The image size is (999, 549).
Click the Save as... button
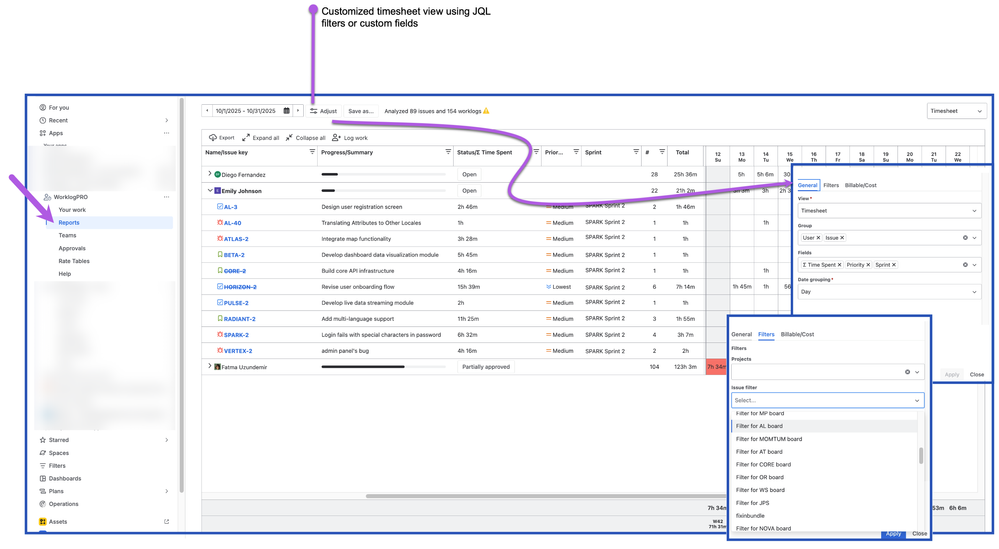pos(361,111)
